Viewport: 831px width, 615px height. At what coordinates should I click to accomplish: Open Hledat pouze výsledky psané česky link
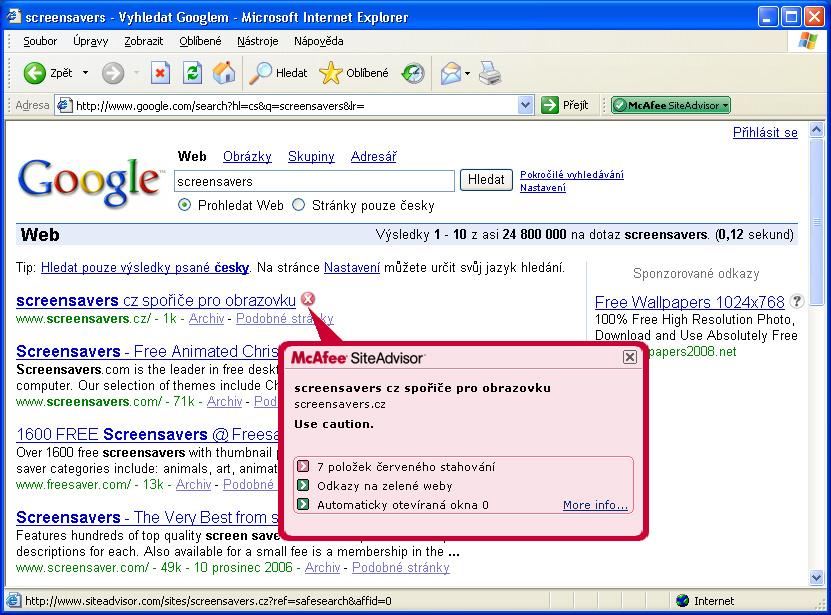pos(145,267)
